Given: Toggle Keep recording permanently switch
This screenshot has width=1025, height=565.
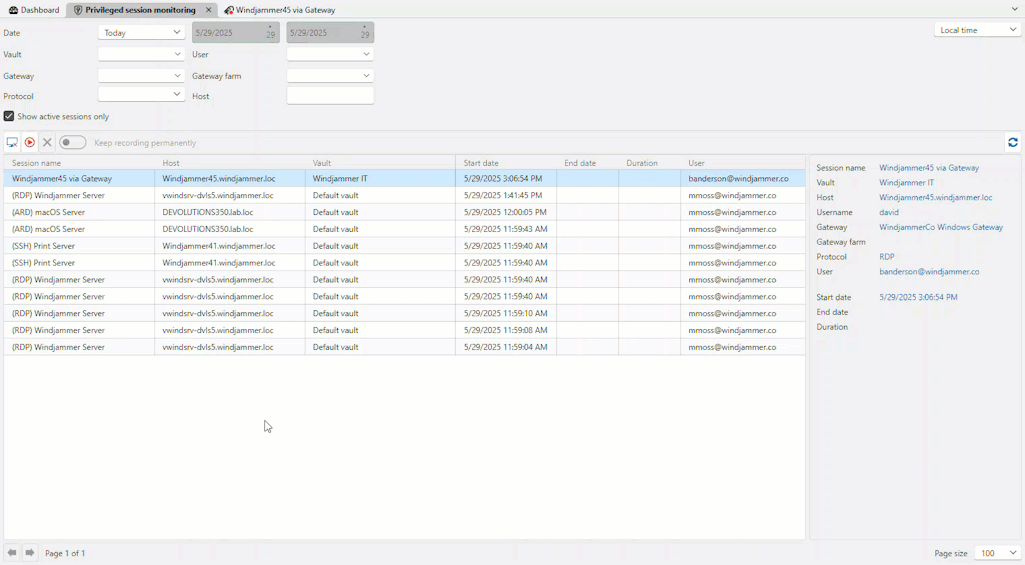Looking at the screenshot, I should pyautogui.click(x=72, y=143).
